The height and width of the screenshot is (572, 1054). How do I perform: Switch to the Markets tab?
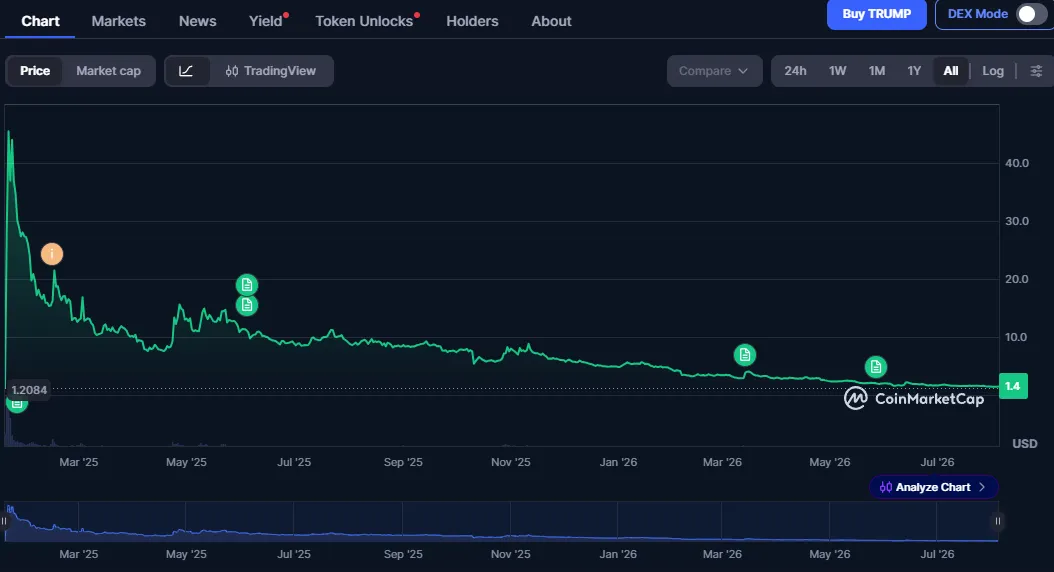[118, 21]
